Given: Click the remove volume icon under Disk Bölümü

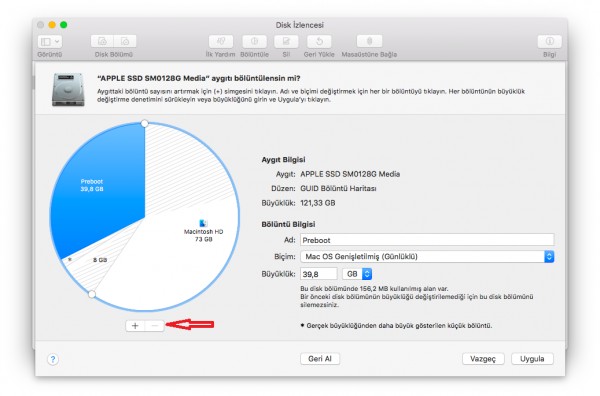Looking at the screenshot, I should point(125,41).
